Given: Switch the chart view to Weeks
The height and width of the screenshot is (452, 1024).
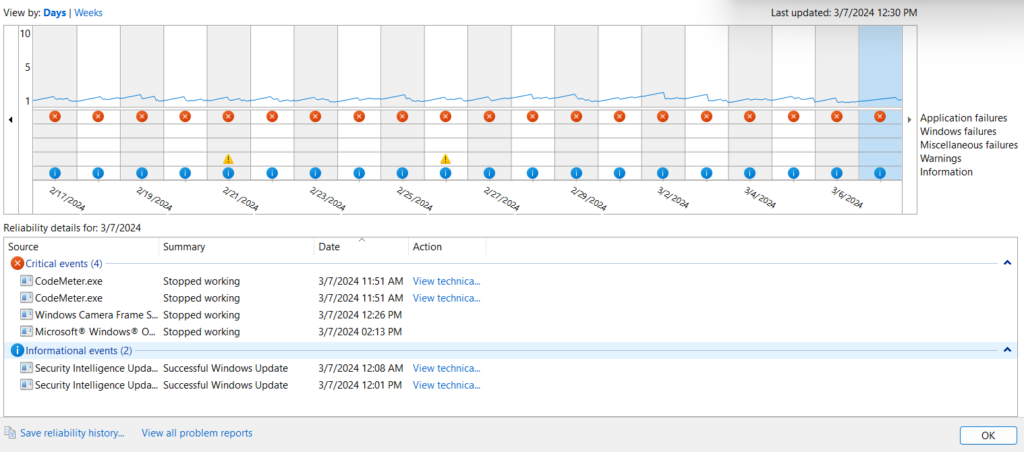Looking at the screenshot, I should (88, 13).
